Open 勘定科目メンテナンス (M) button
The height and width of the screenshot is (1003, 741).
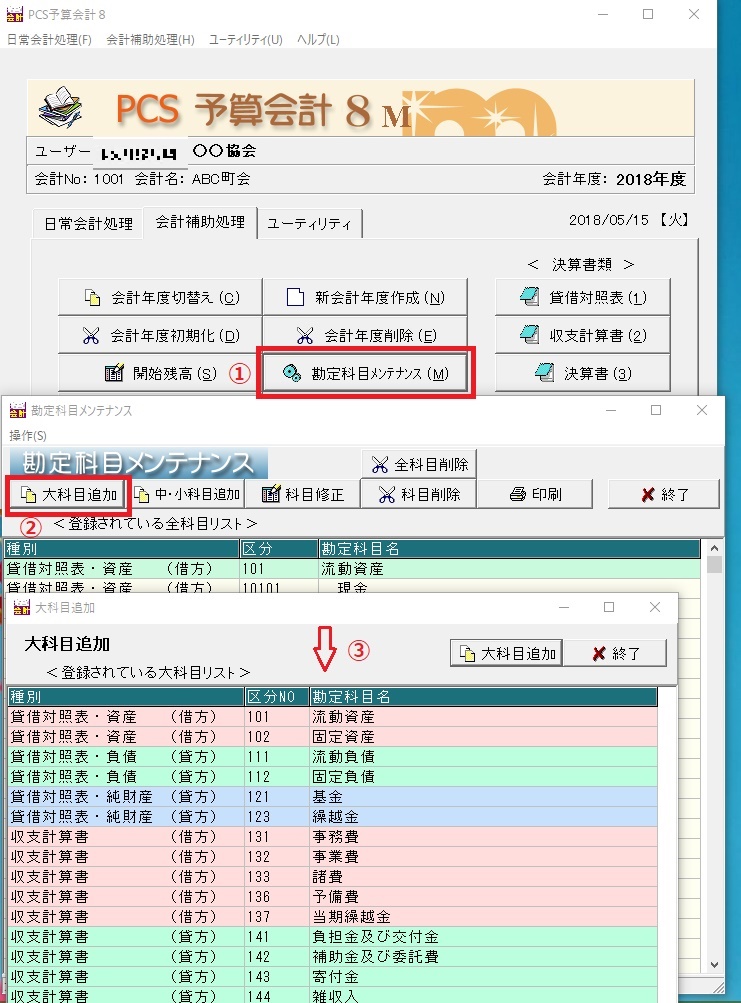(365, 373)
